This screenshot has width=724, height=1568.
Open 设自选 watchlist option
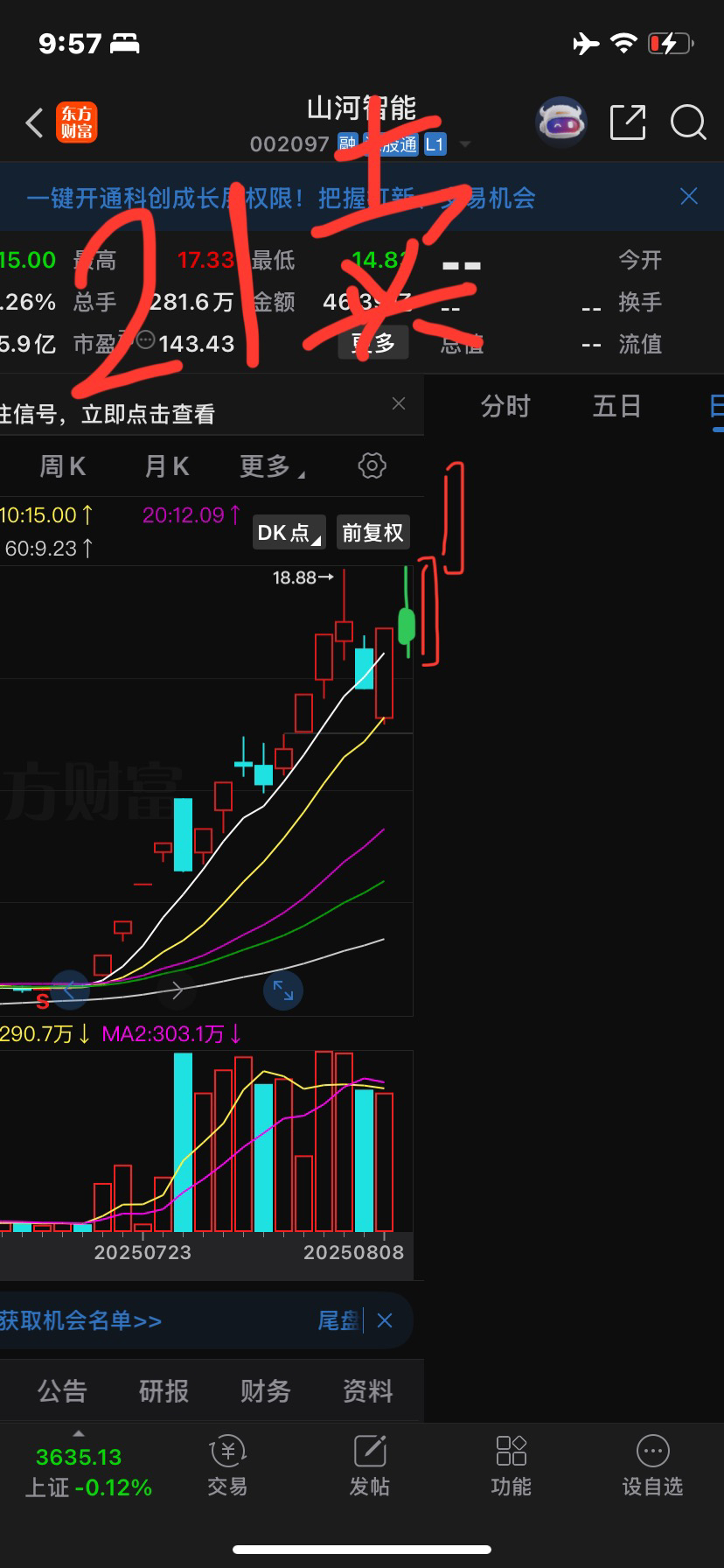coord(652,1467)
